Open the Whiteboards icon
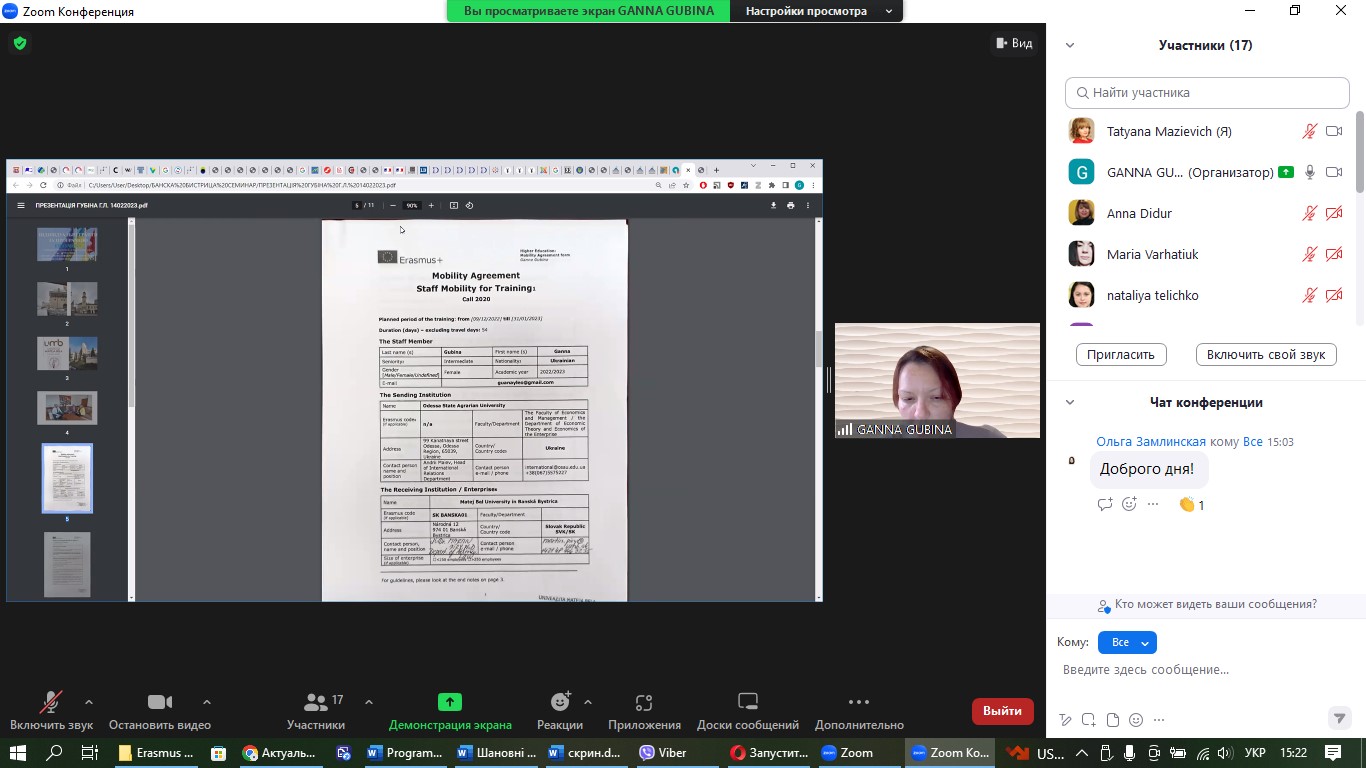This screenshot has width=1366, height=768. [747, 703]
